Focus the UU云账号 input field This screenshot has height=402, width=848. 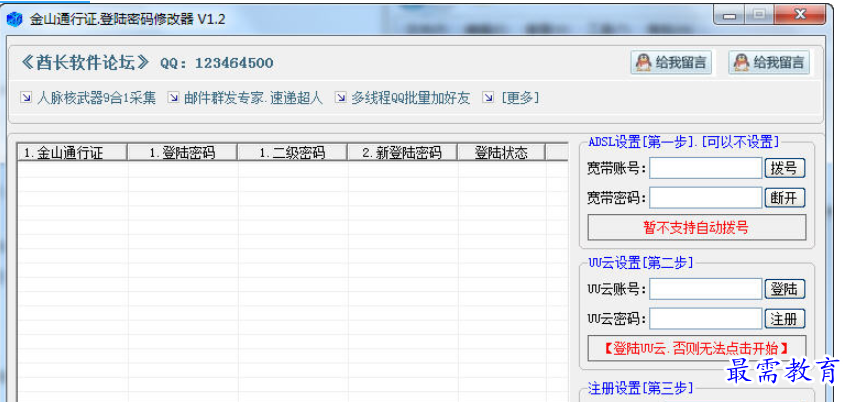point(706,289)
